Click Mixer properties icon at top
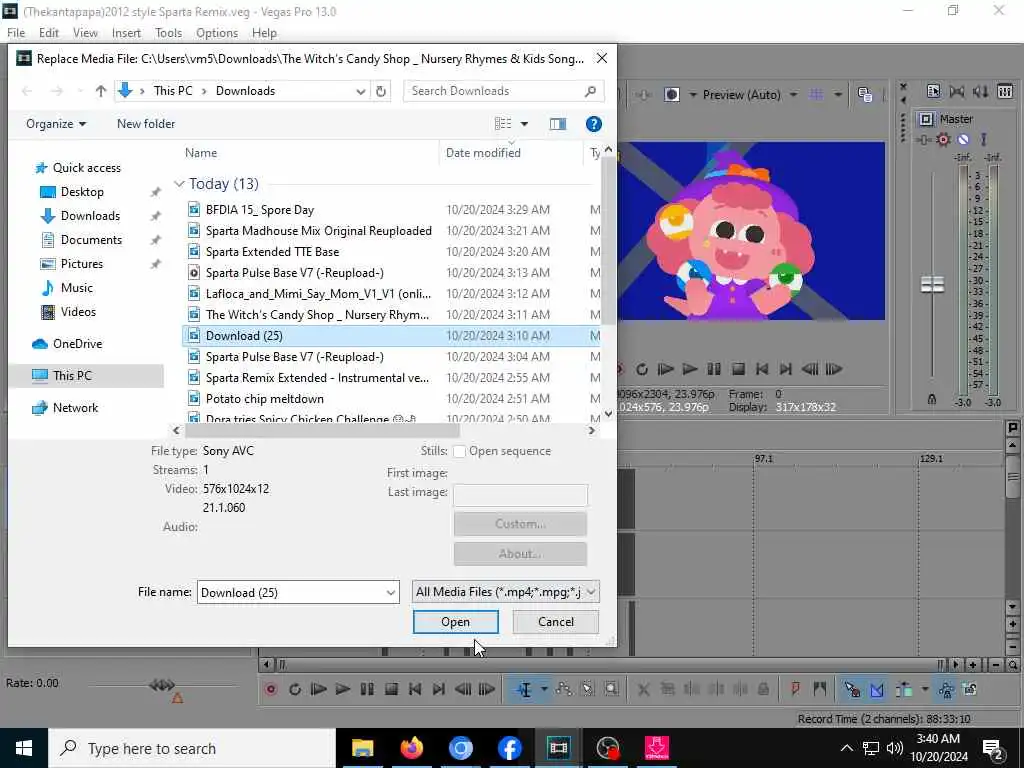This screenshot has width=1024, height=768. point(933,91)
